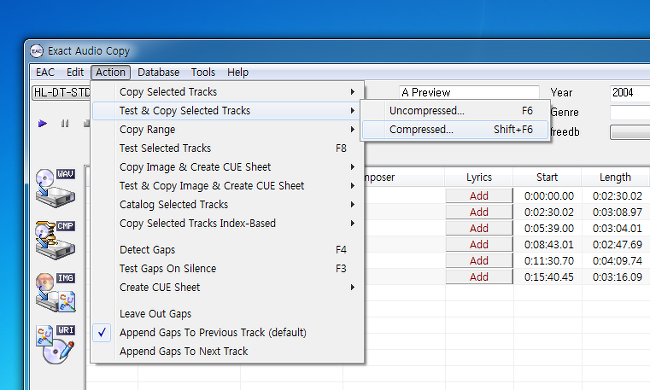Click start time 0:08:43.01
The image size is (650, 390).
pos(549,245)
